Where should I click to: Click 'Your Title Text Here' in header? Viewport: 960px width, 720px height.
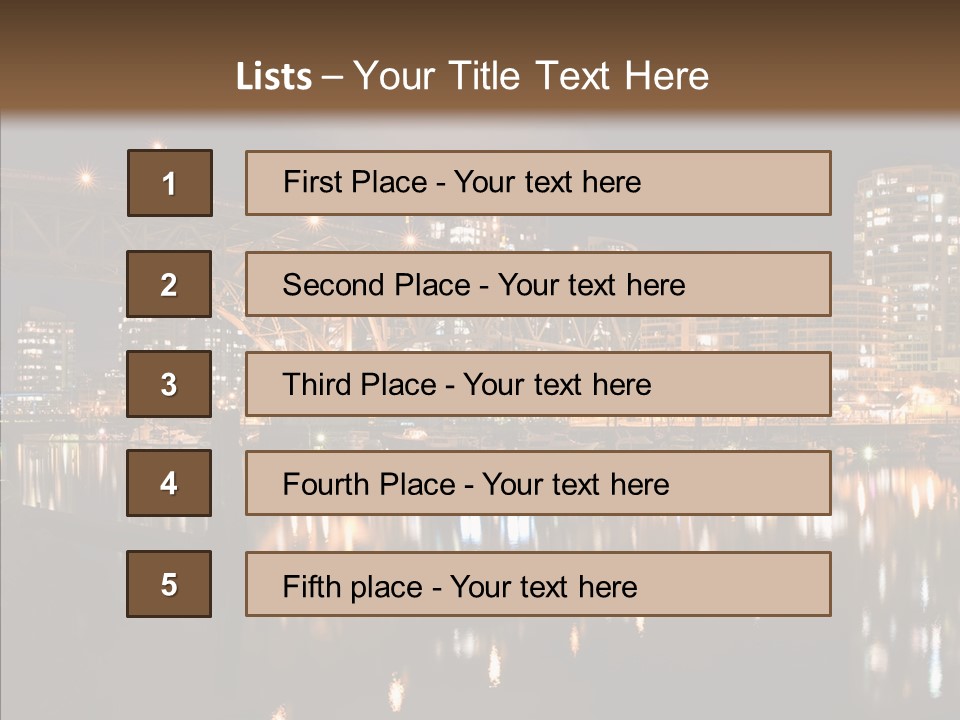coord(531,76)
